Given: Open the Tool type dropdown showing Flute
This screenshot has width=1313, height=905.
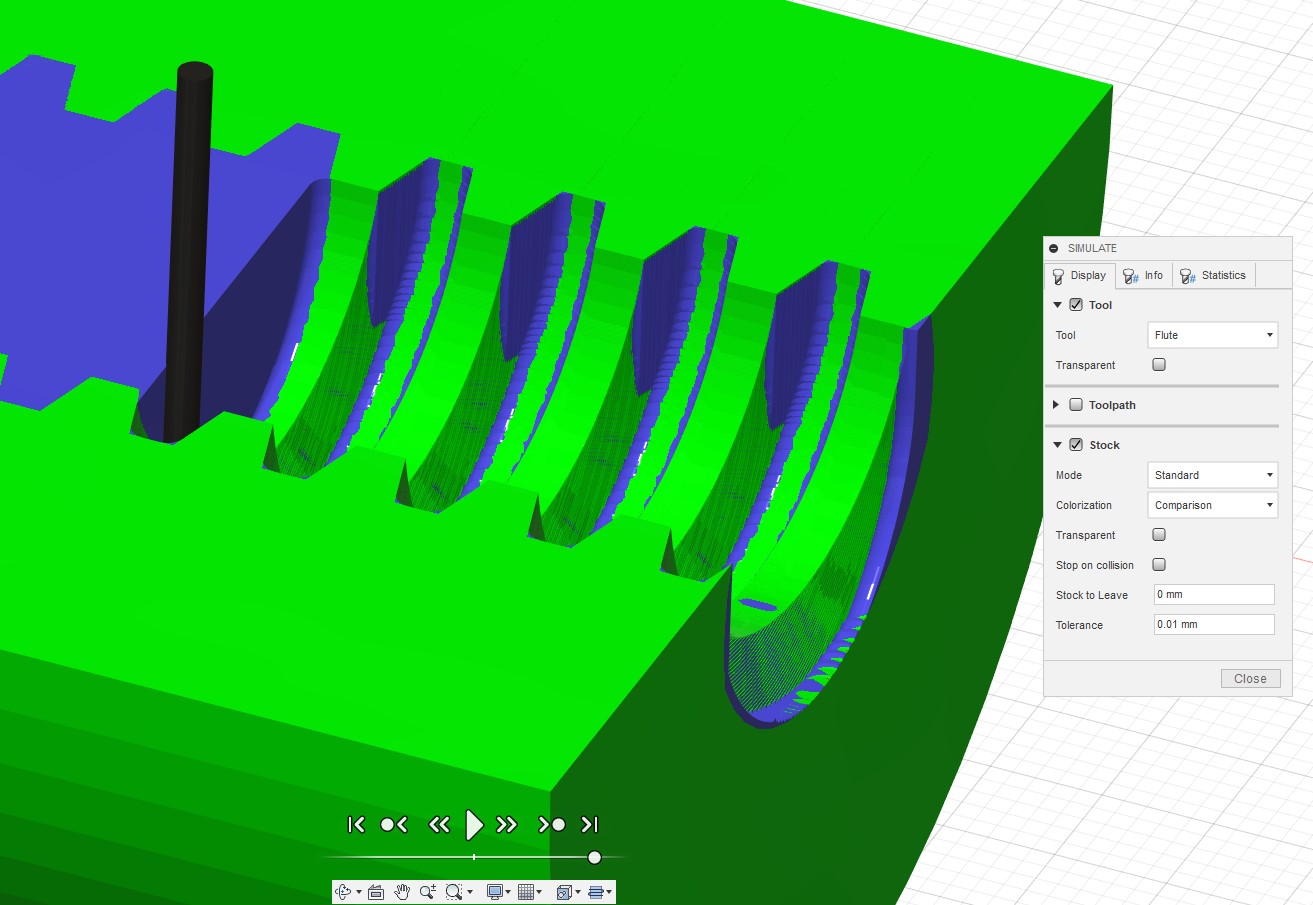Looking at the screenshot, I should [x=1213, y=335].
